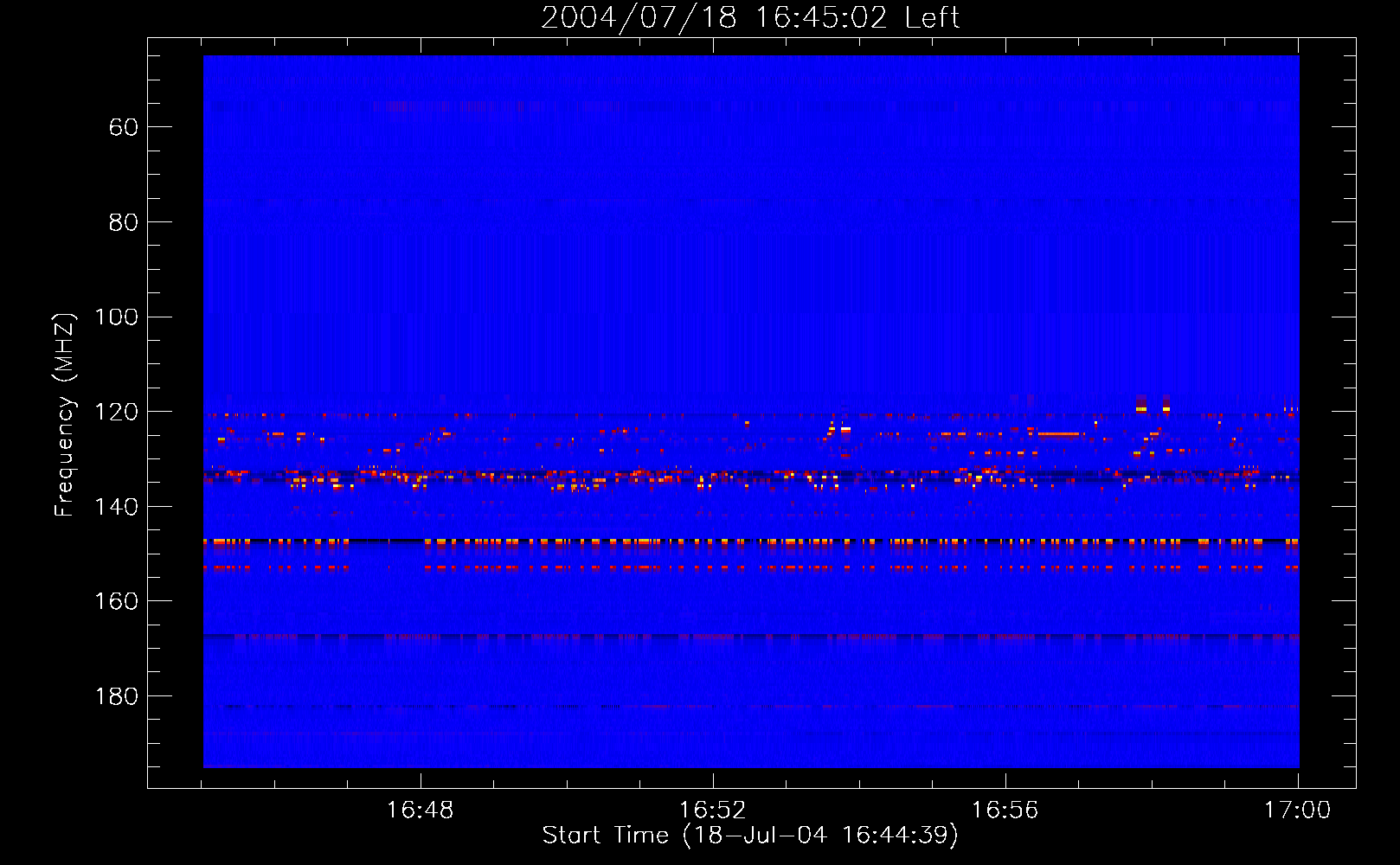Click the time tick label 16:48
Viewport: 1400px width, 865px height.
click(x=420, y=811)
